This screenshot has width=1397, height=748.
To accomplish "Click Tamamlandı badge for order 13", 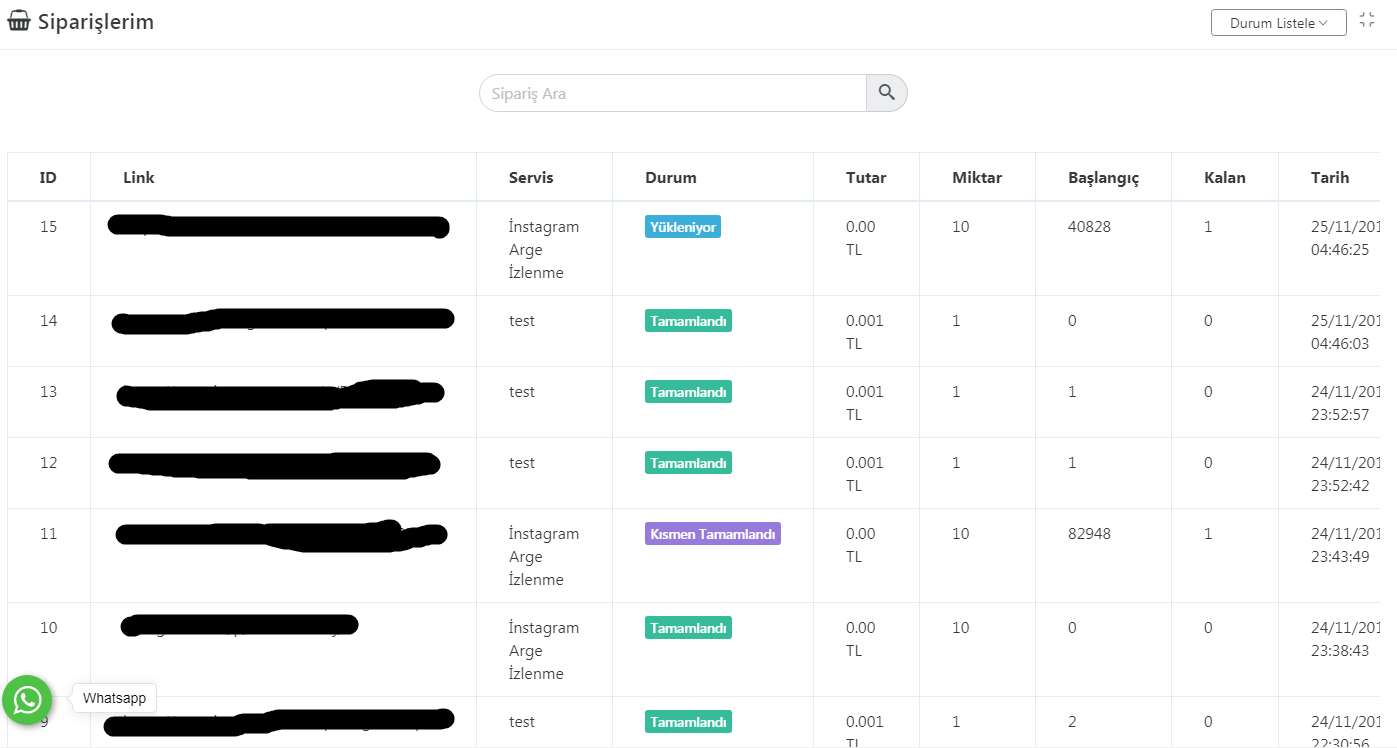I will tap(688, 392).
